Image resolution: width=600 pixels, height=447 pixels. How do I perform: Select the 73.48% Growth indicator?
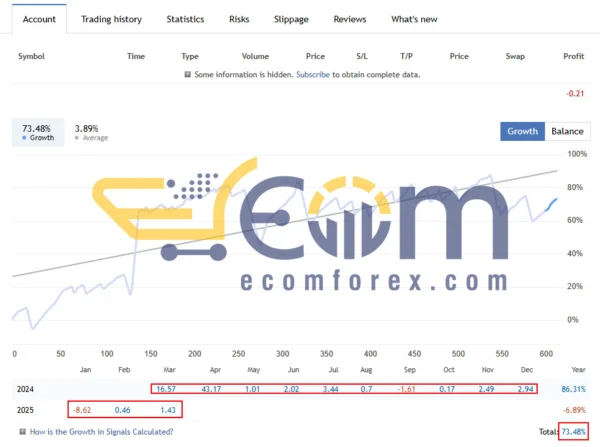[38, 132]
